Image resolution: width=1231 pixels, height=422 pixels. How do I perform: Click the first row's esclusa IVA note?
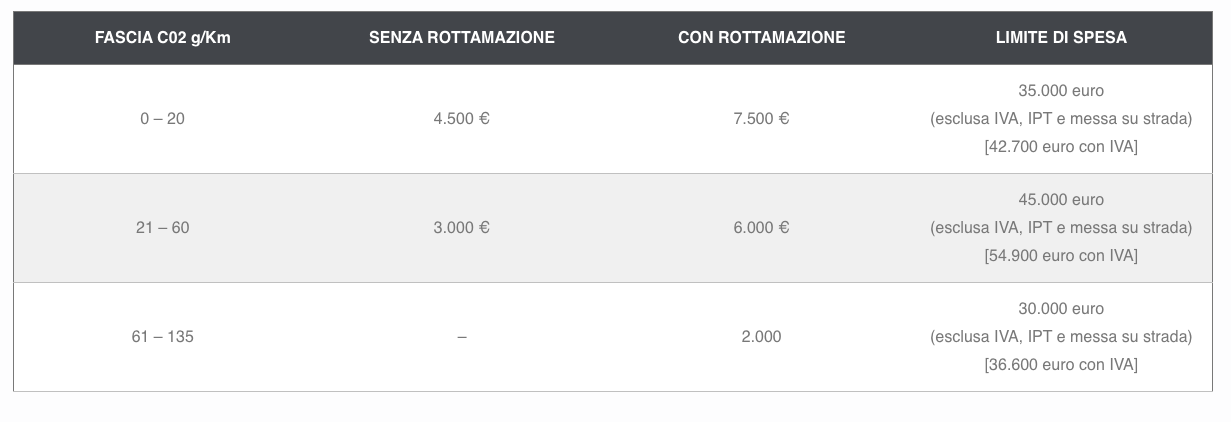(x=1061, y=119)
